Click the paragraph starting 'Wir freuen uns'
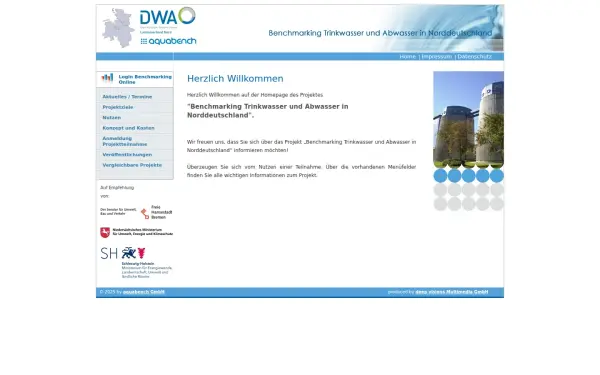 tap(301, 146)
